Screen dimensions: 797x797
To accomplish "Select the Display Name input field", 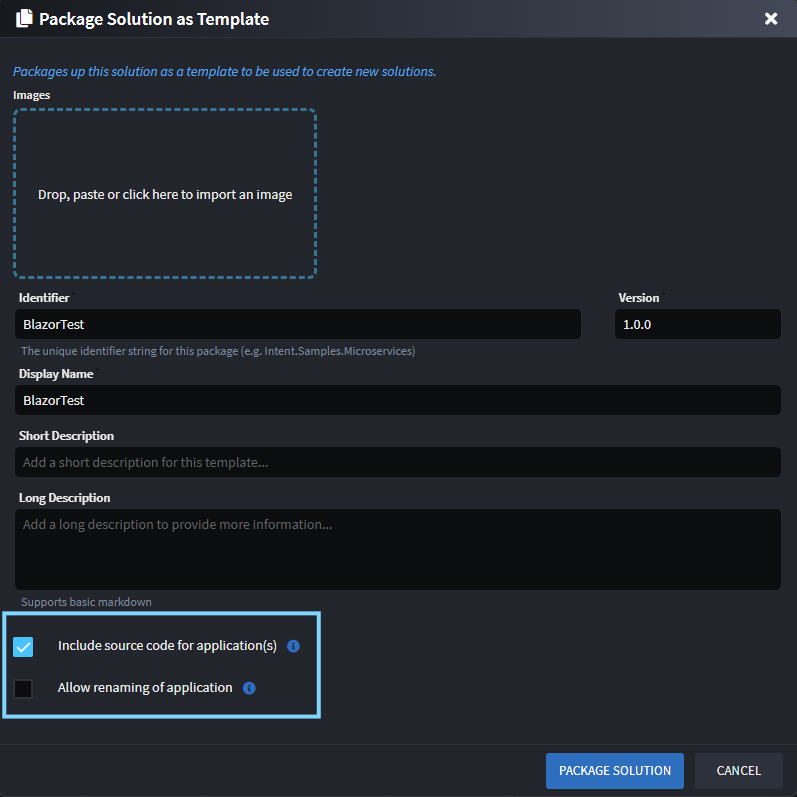I will click(x=398, y=400).
